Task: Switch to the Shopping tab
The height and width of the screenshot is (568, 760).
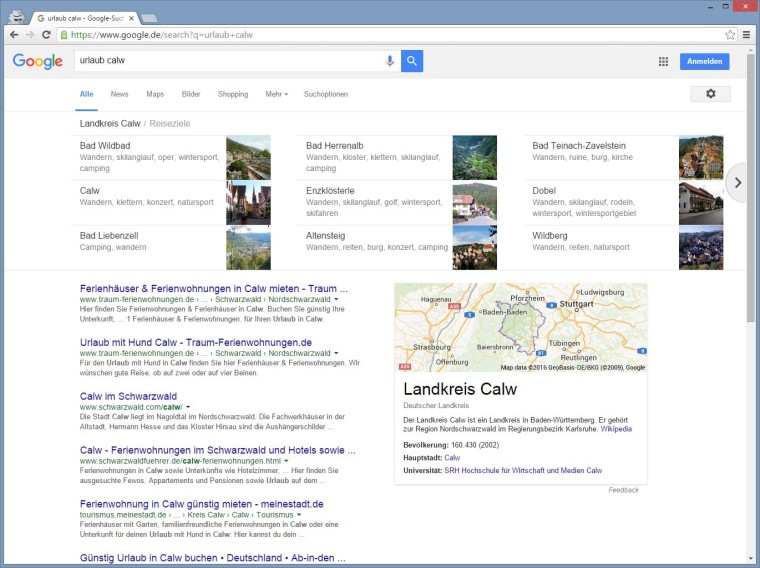Action: pos(233,94)
